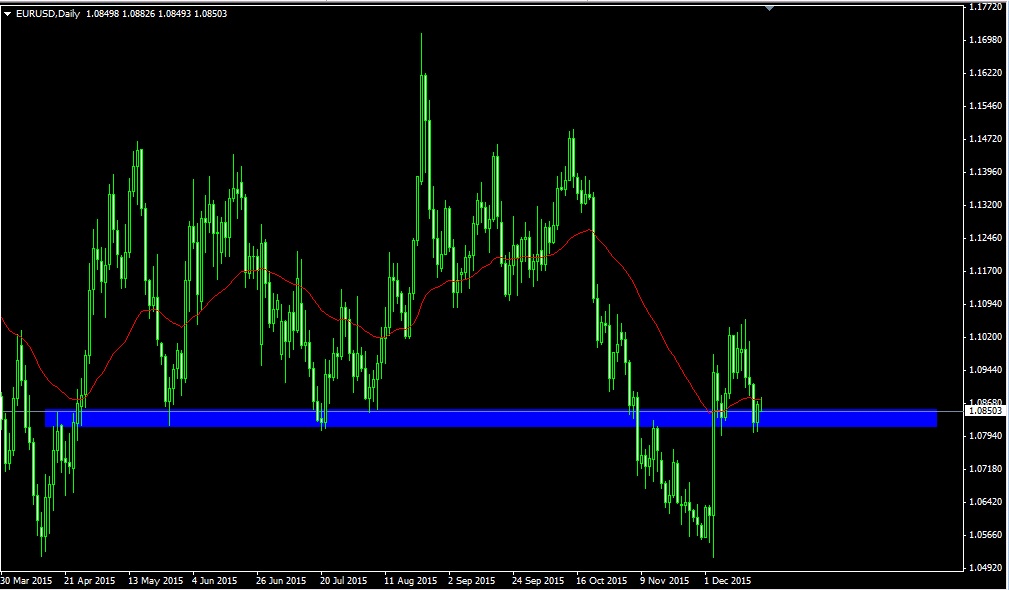The width and height of the screenshot is (1009, 590).
Task: Click the 1.07940 price axis label
Action: tap(985, 436)
